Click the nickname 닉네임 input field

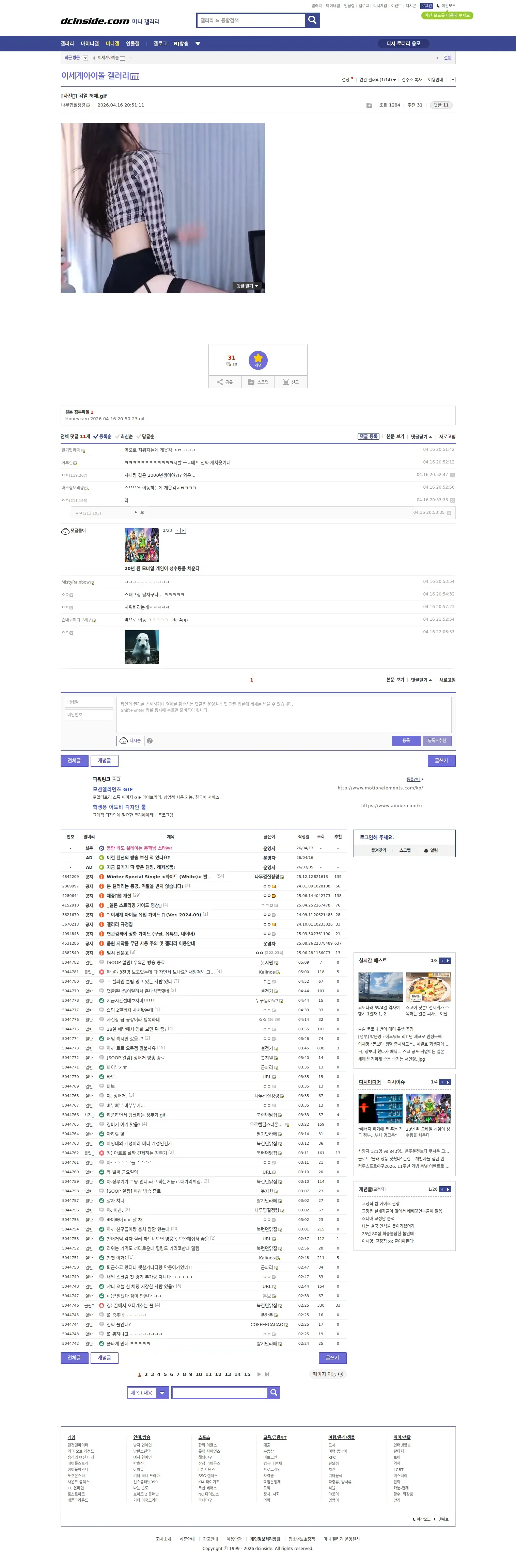tap(89, 702)
